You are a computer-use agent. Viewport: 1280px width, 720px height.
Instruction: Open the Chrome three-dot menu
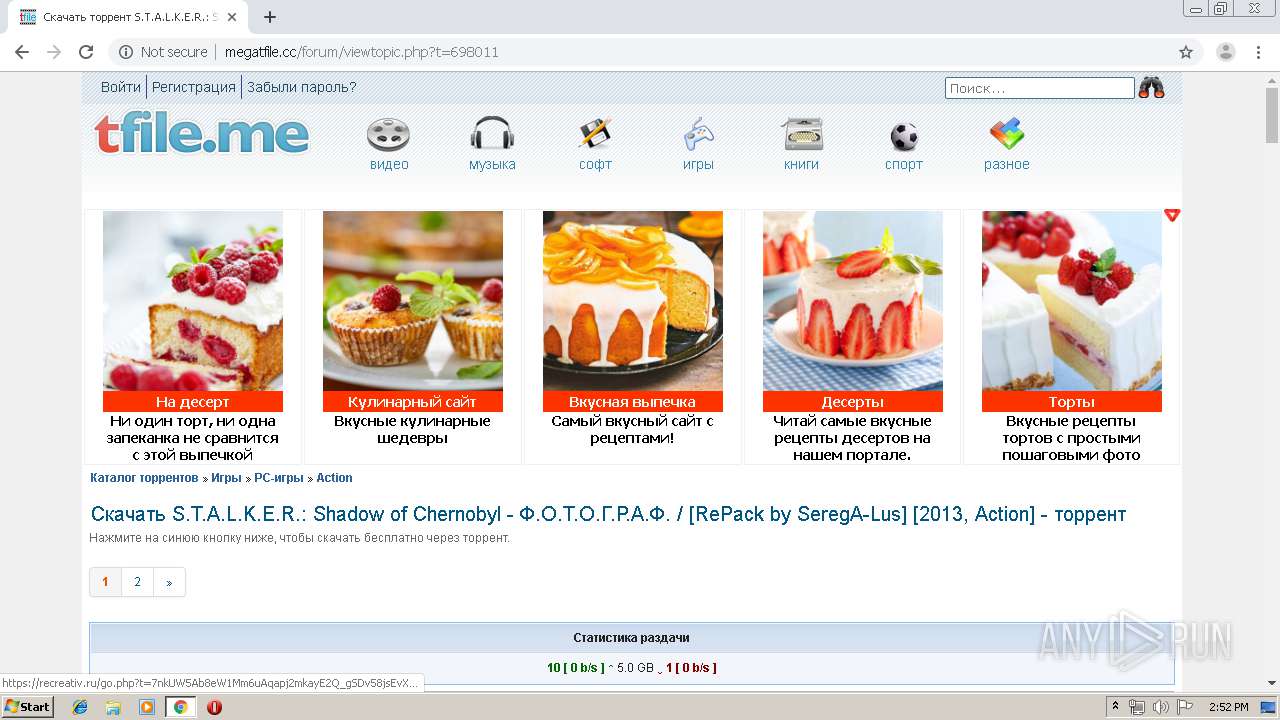(x=1258, y=52)
